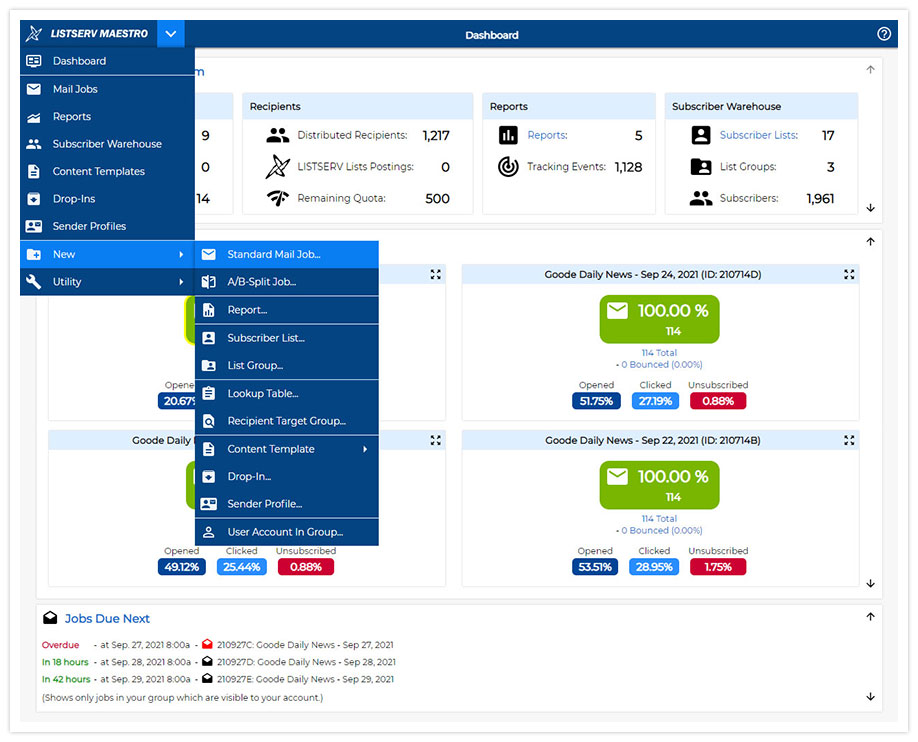This screenshot has width=918, height=742.
Task: Open the Drop-Ins menu entry
Action: [x=107, y=199]
